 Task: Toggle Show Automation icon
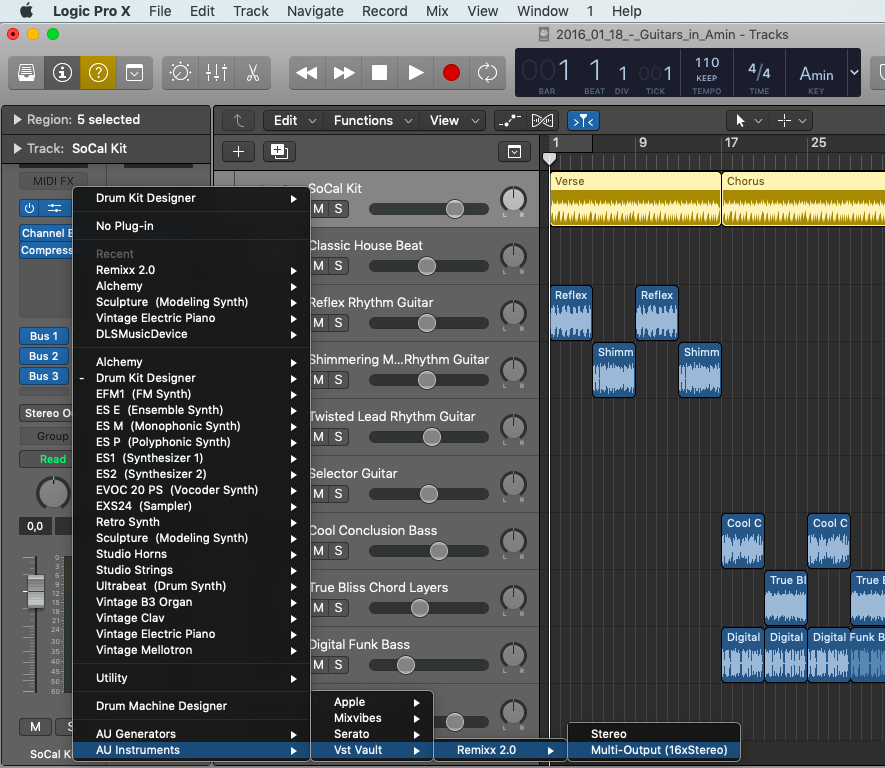click(510, 121)
